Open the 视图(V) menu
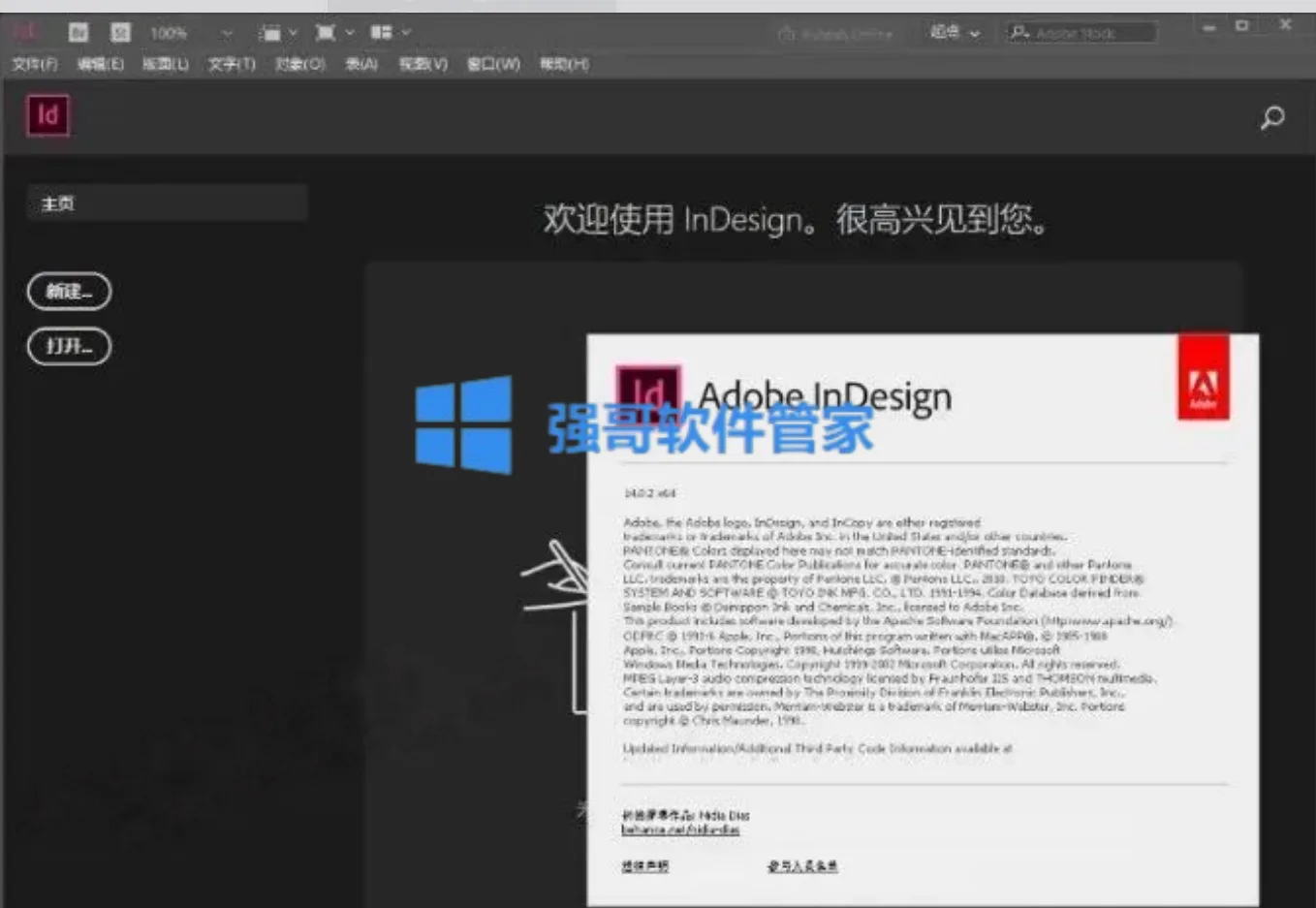The height and width of the screenshot is (908, 1316). tap(423, 64)
